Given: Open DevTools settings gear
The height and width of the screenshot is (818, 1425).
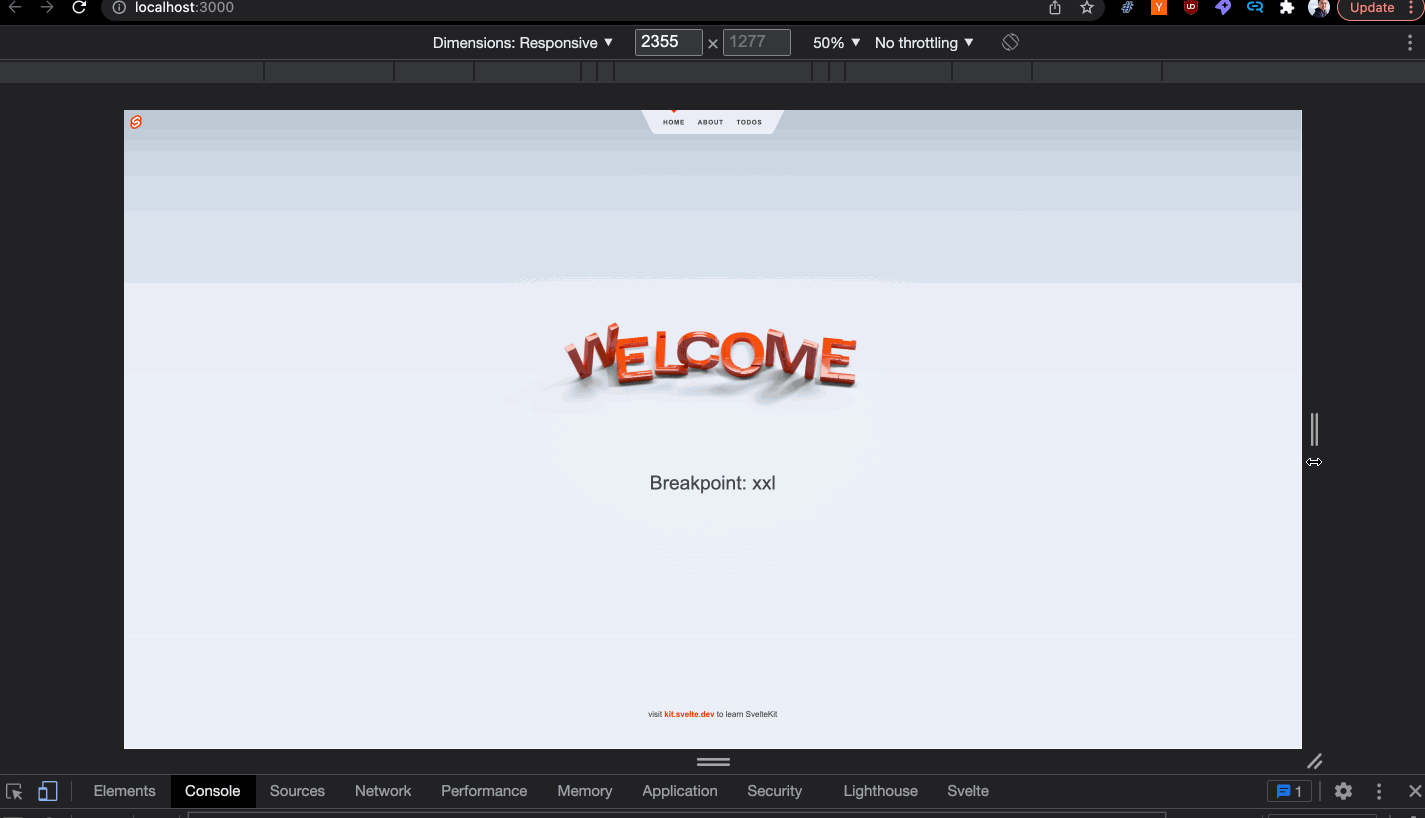Looking at the screenshot, I should coord(1343,791).
